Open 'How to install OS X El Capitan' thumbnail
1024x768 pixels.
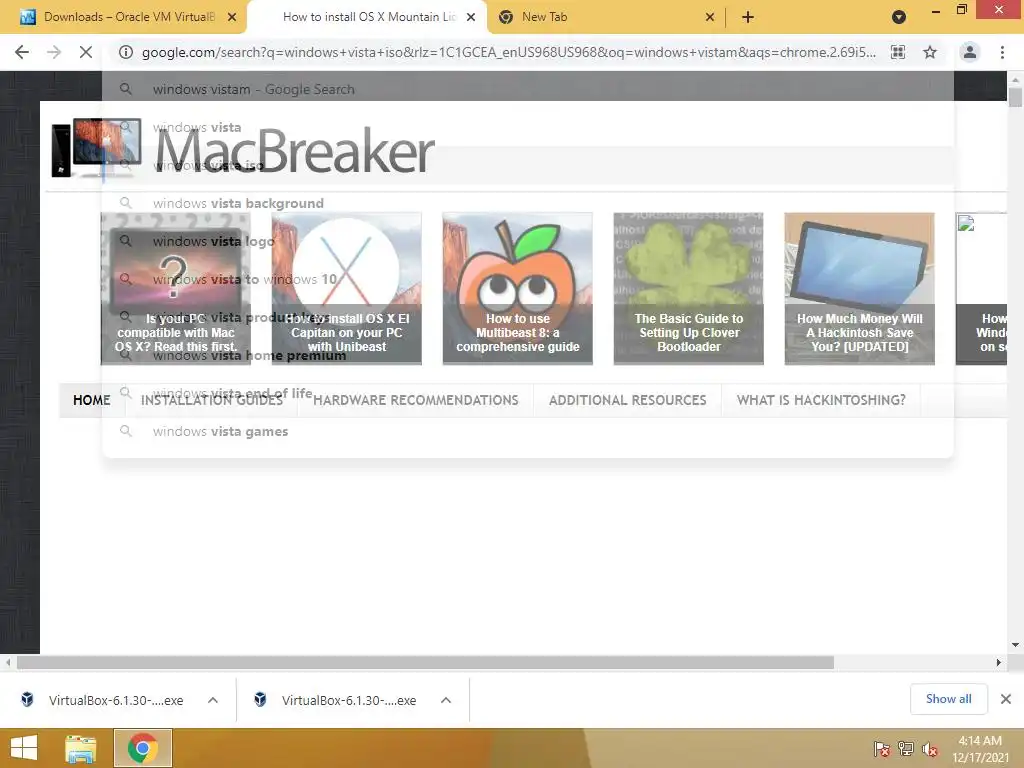347,288
